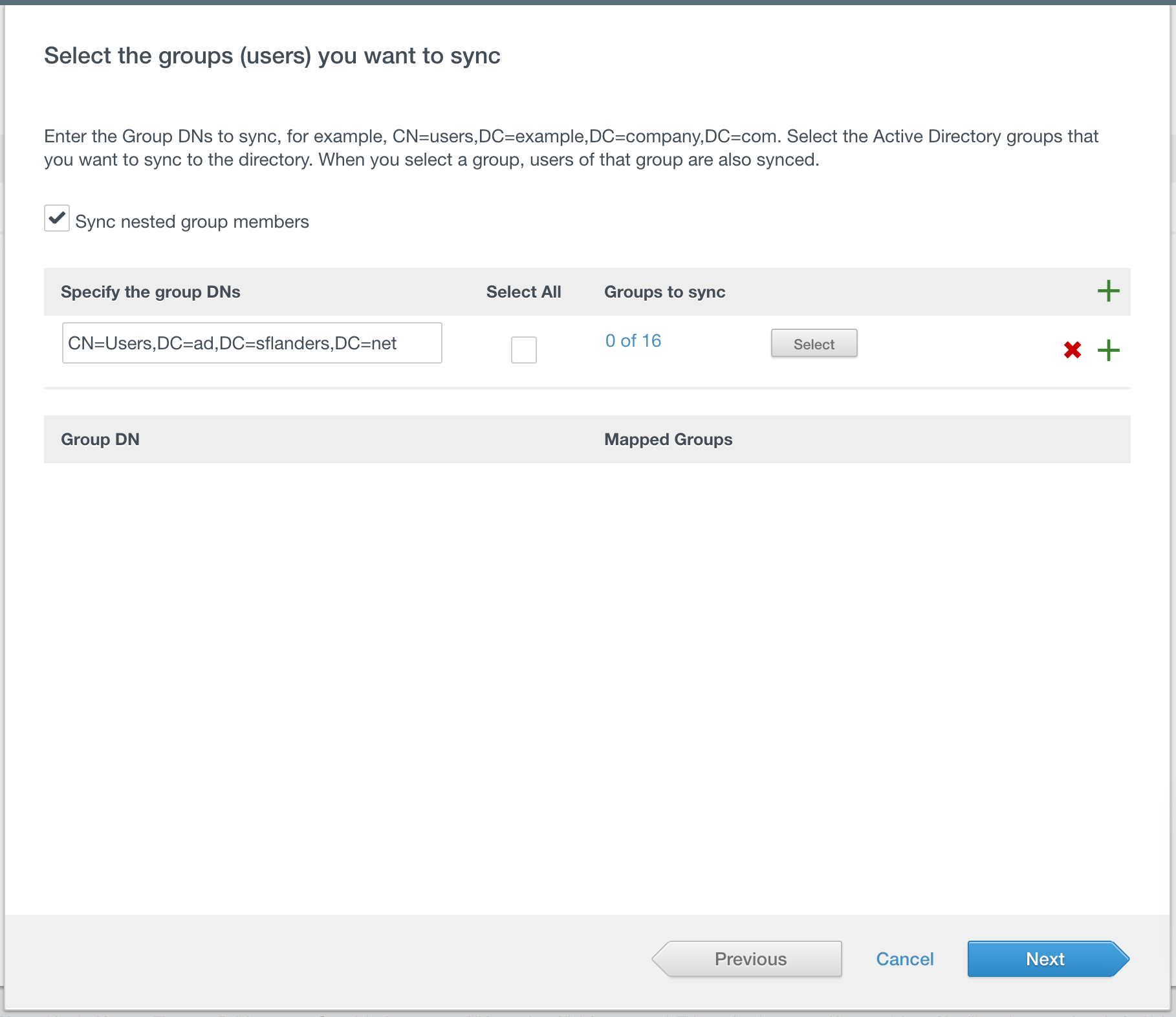The image size is (1176, 1017).
Task: Click the 'Groups to sync' column header
Action: 664,292
